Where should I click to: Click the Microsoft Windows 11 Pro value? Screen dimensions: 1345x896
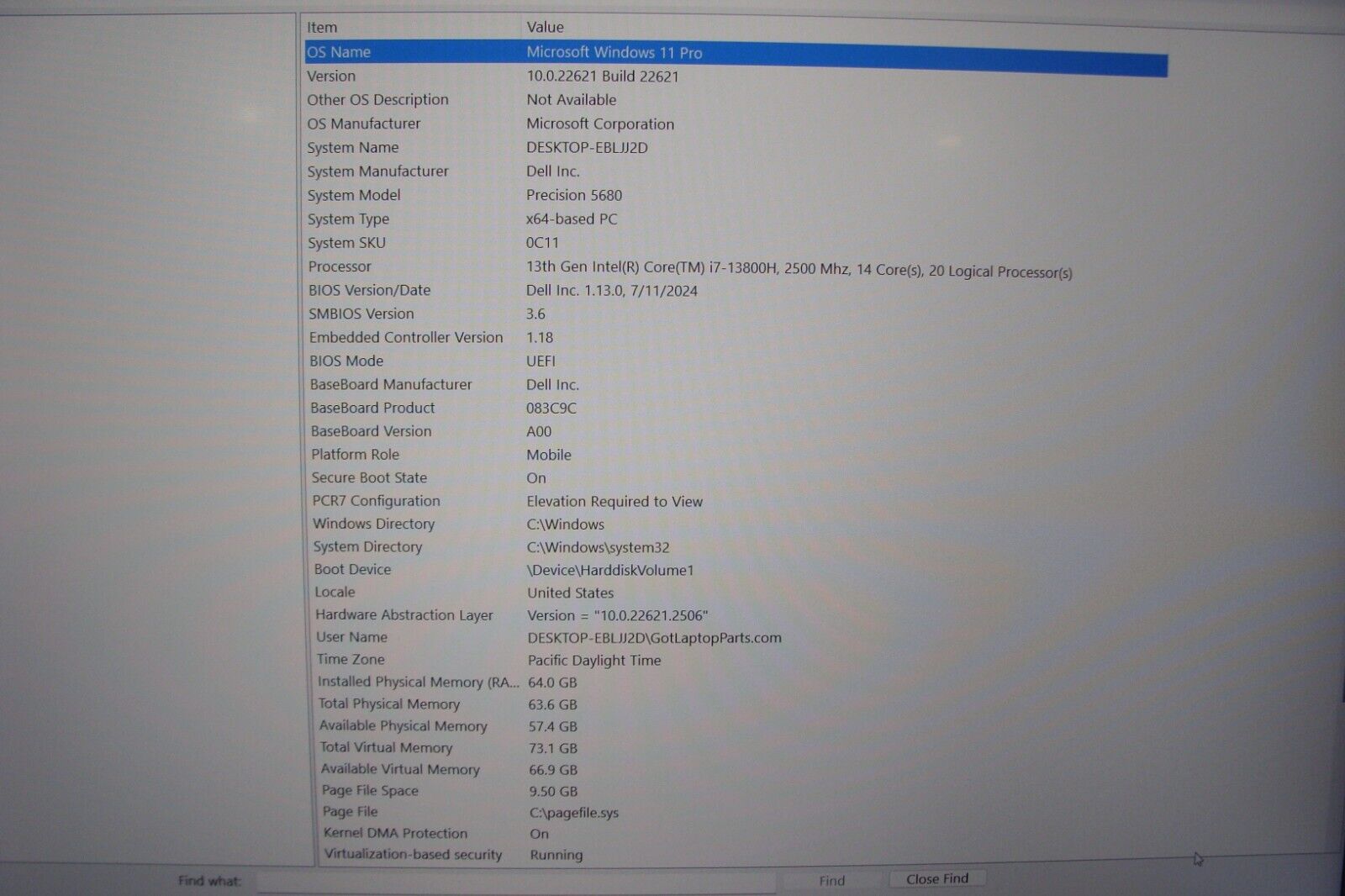click(614, 52)
